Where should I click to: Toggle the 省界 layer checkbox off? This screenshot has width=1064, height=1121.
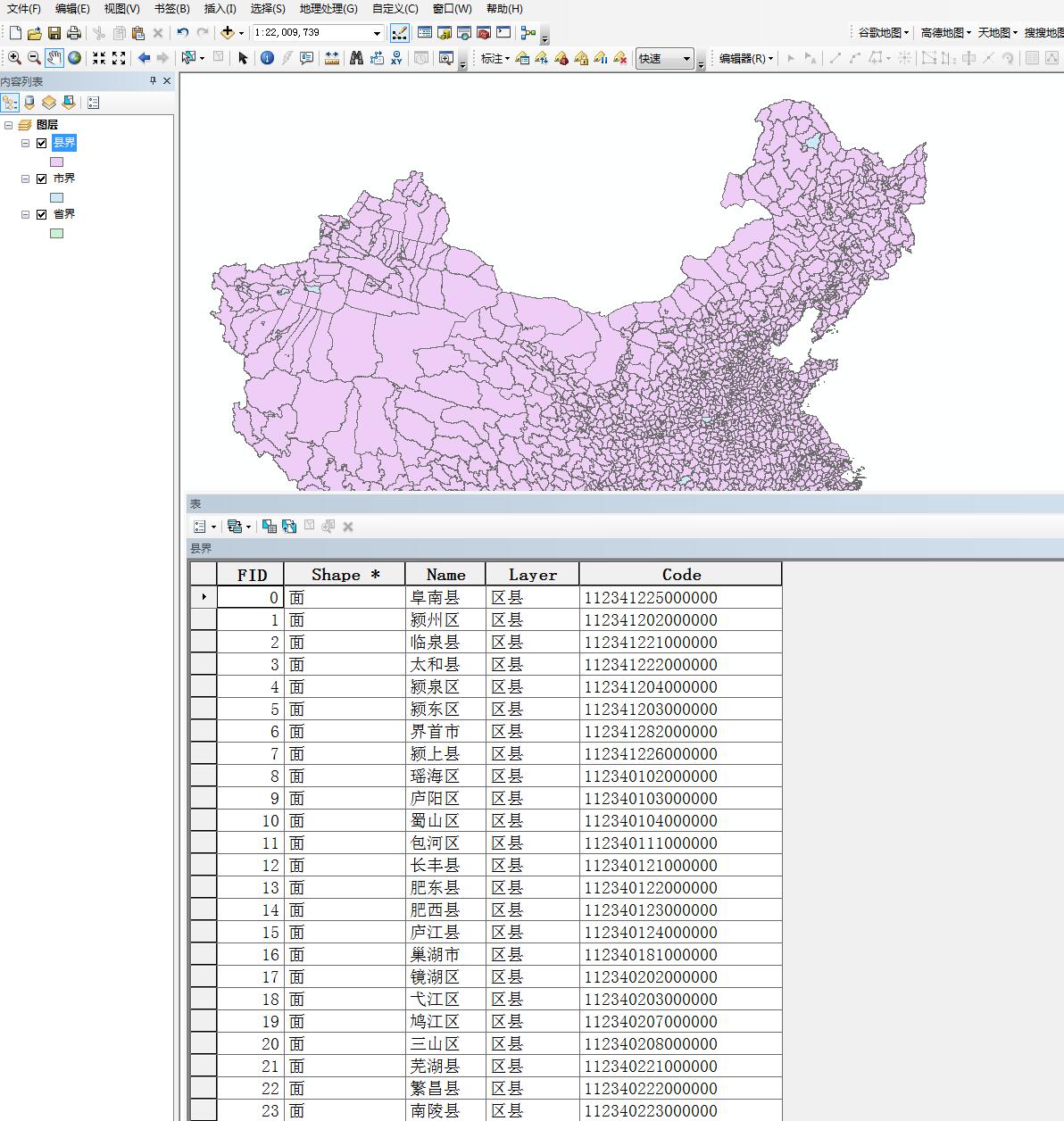coord(41,213)
